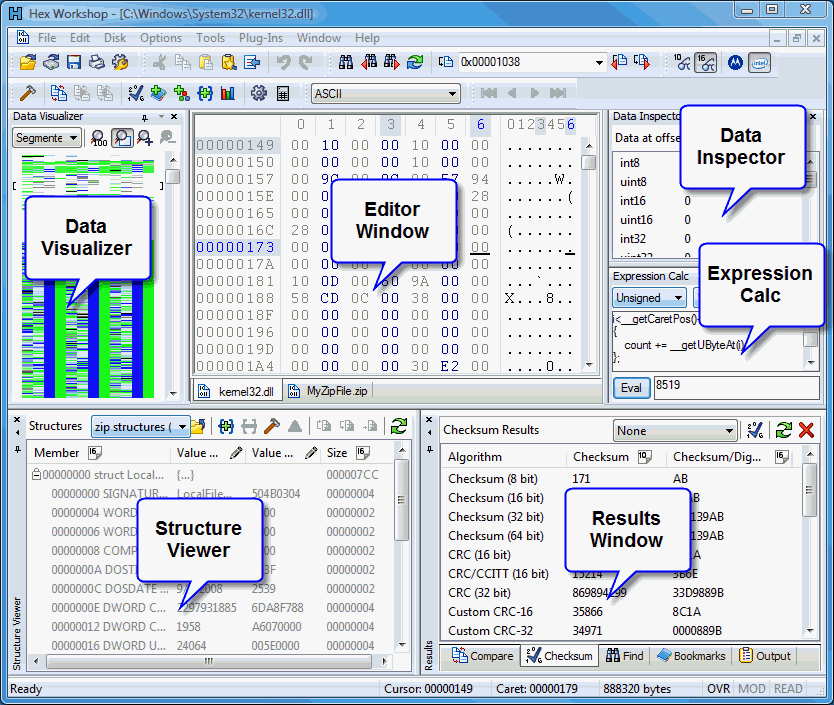Switch to the Bookmarks results tab

(691, 656)
